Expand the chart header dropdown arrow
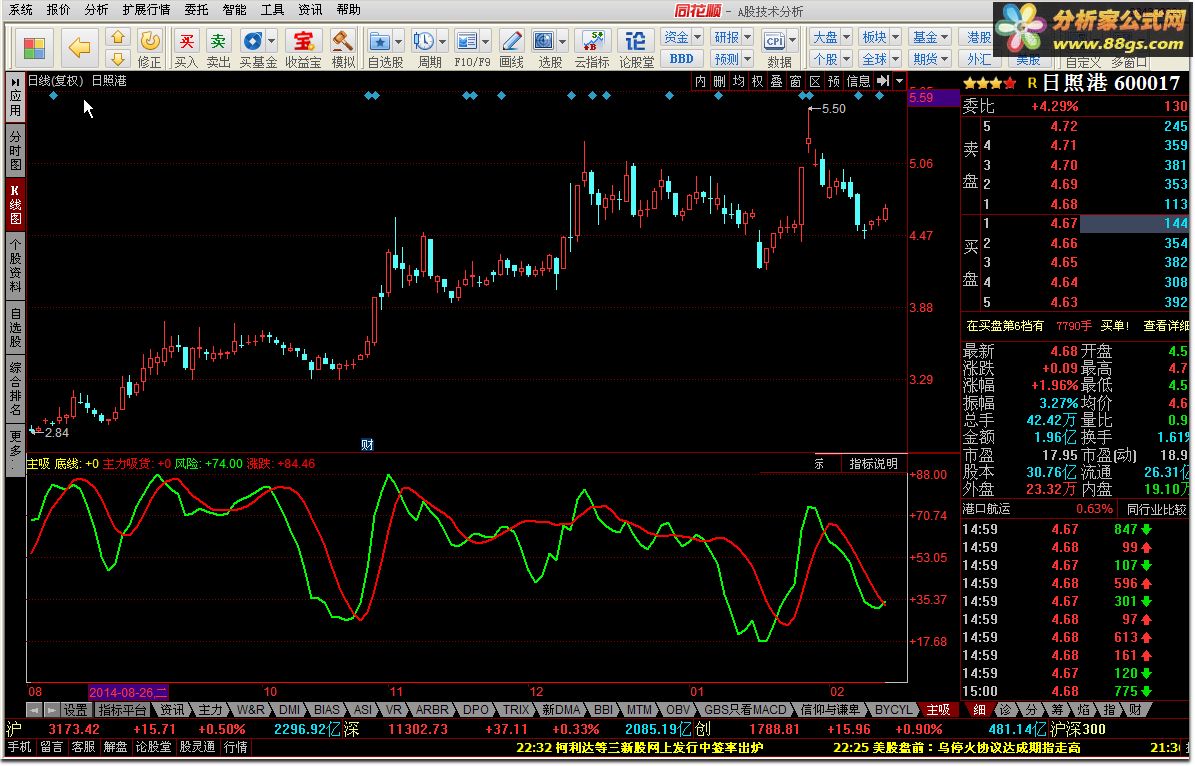 click(x=899, y=81)
